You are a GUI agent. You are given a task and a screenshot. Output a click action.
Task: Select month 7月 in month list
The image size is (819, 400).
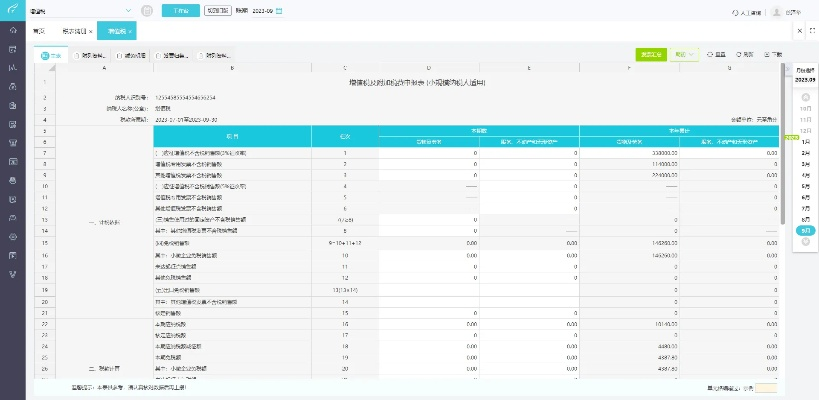[x=805, y=208]
